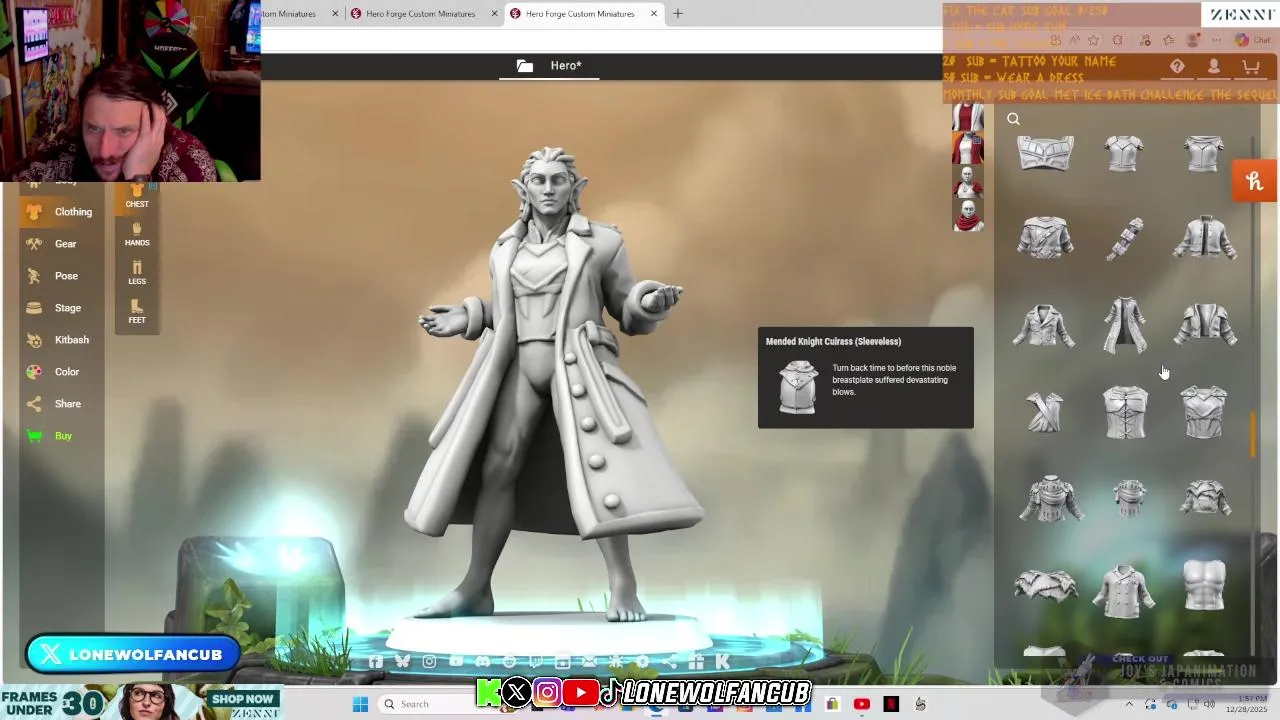Open the Windows Start menu

click(360, 704)
